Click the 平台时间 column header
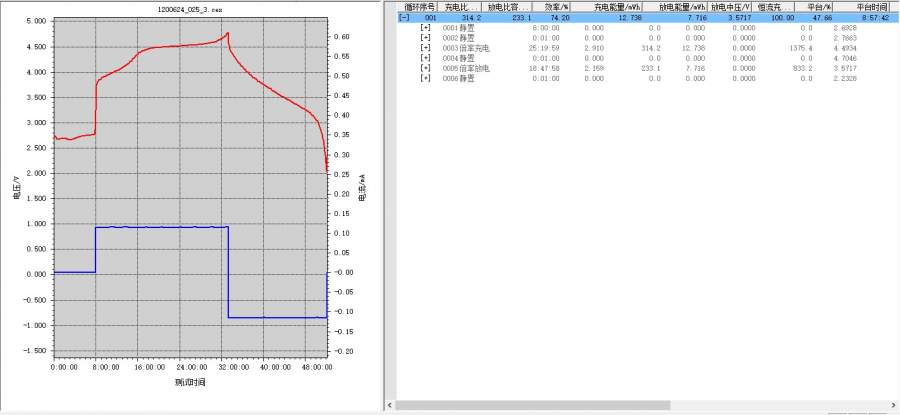 (x=871, y=6)
